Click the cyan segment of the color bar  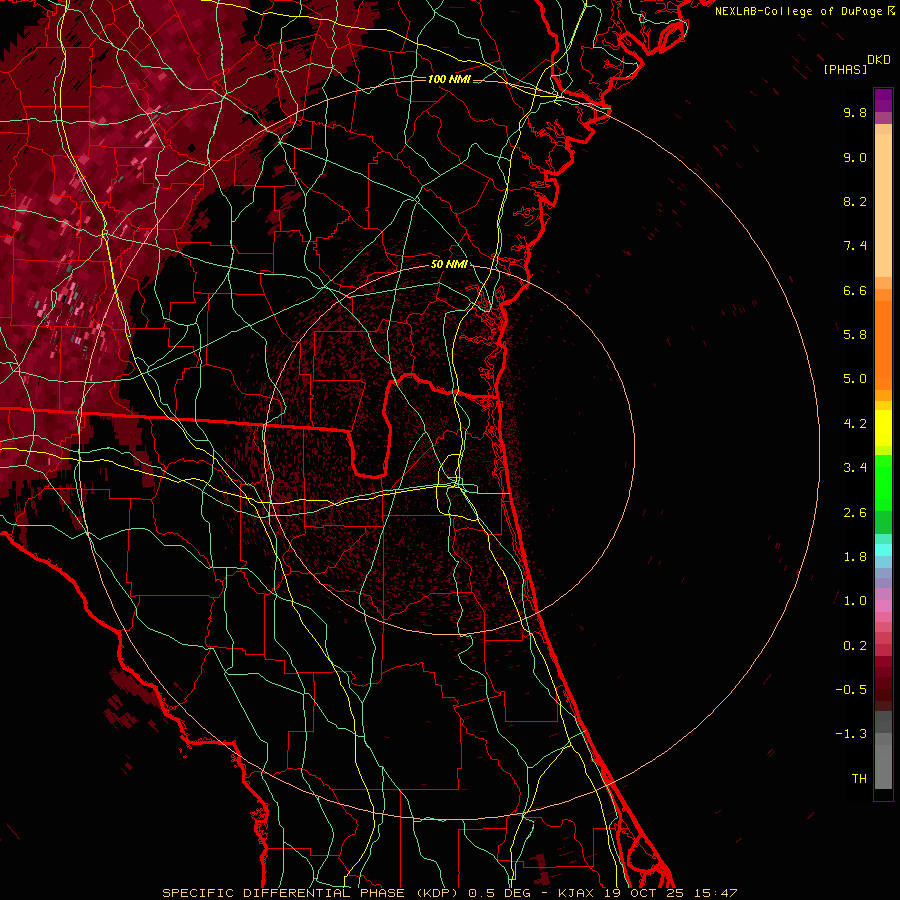pos(883,550)
